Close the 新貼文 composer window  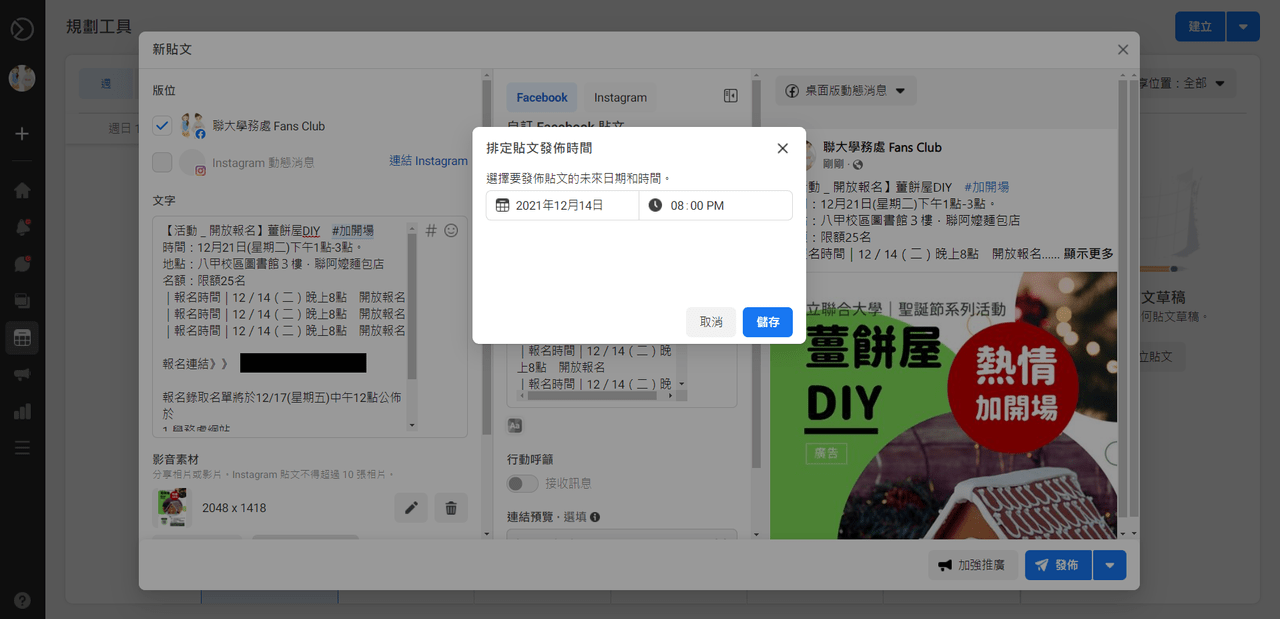pyautogui.click(x=1123, y=49)
